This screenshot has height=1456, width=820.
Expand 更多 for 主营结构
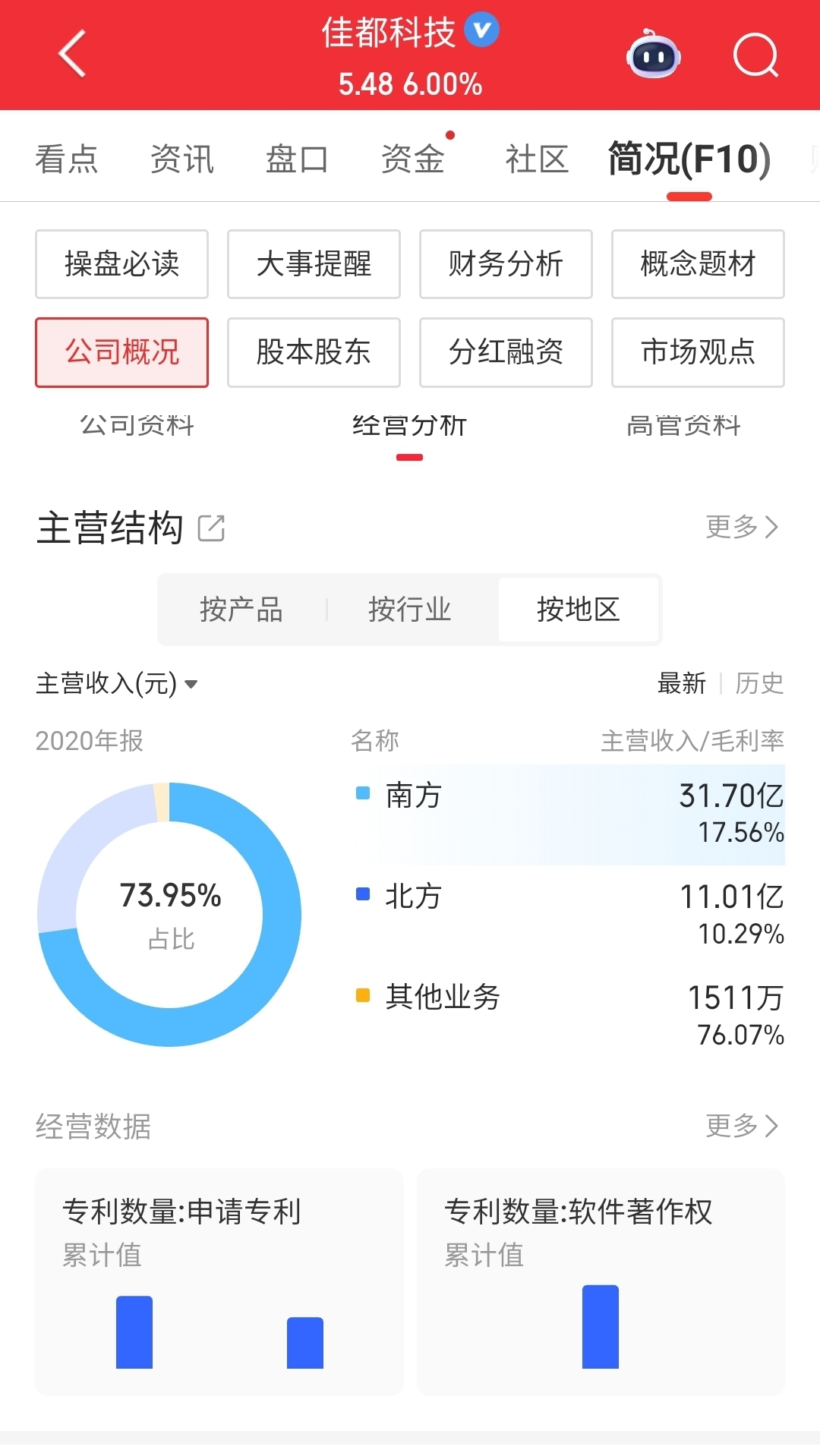tap(743, 527)
